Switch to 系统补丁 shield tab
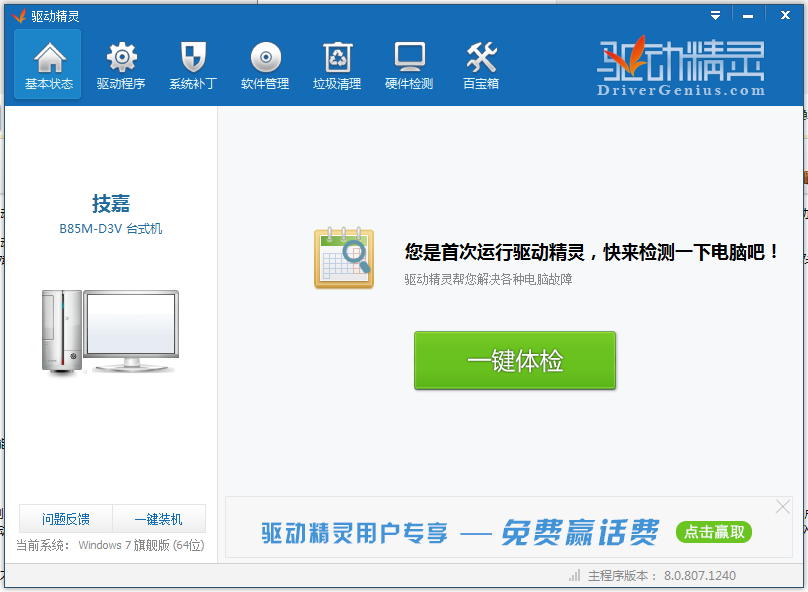Image resolution: width=808 pixels, height=592 pixels. [193, 64]
